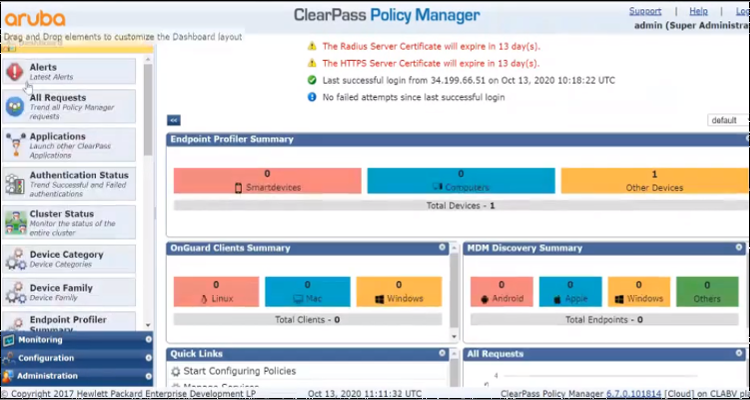Close the MDM Discovery Summary widget
The width and height of the screenshot is (750, 400).
[739, 247]
